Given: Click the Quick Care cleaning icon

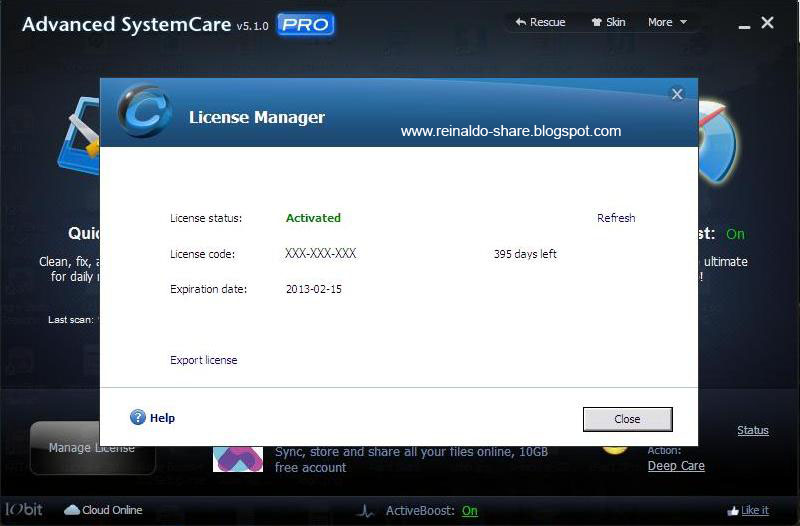Looking at the screenshot, I should tap(79, 136).
